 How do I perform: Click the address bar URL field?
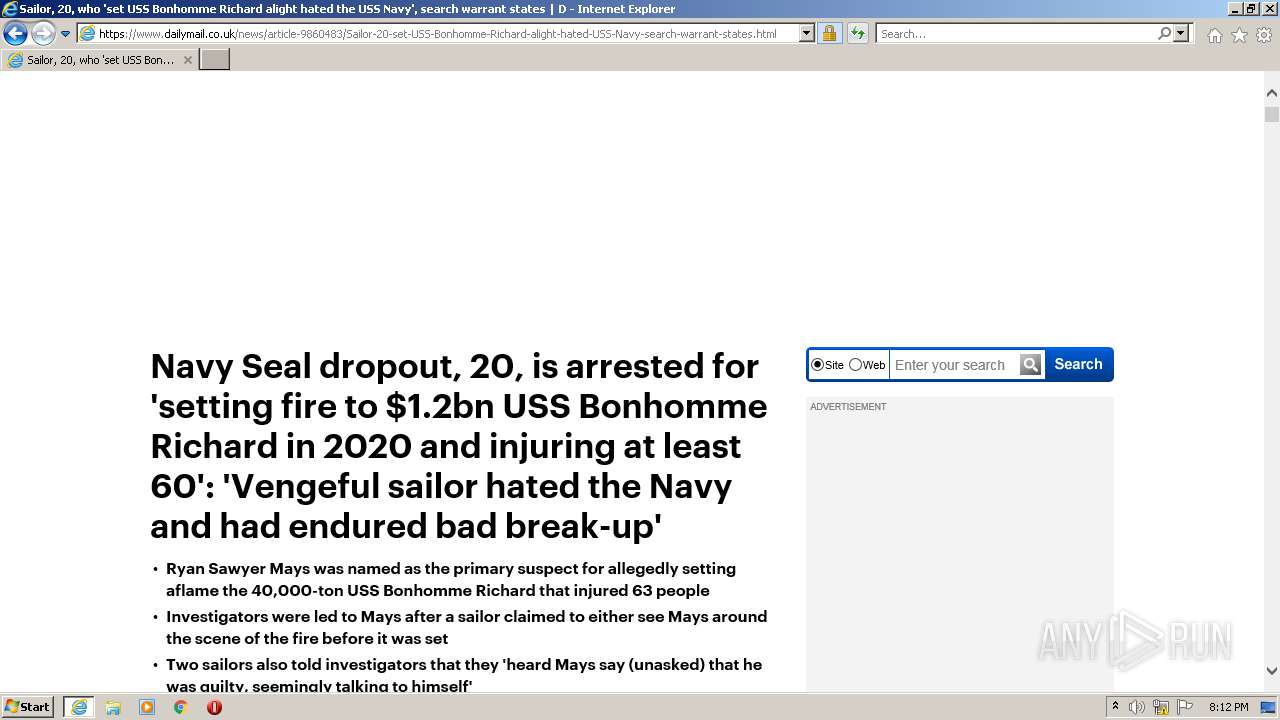[x=438, y=34]
